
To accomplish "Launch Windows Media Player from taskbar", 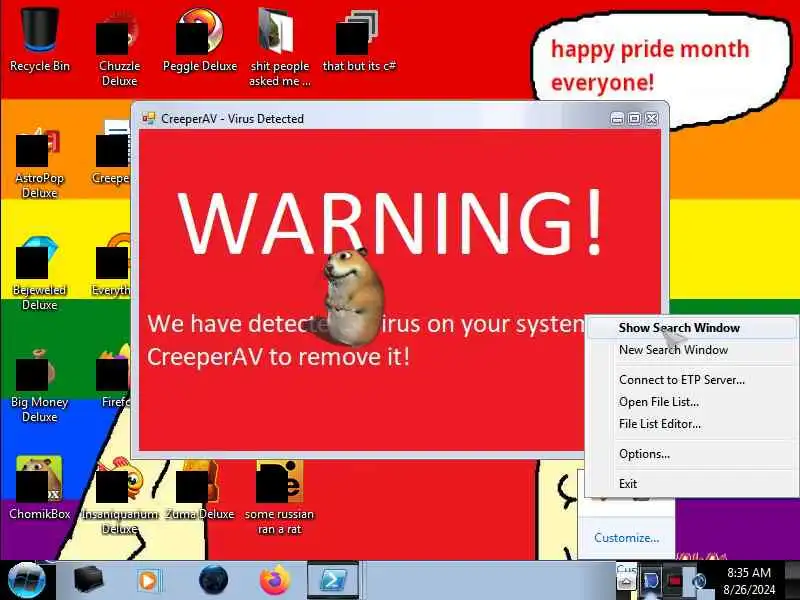I will pyautogui.click(x=149, y=581).
